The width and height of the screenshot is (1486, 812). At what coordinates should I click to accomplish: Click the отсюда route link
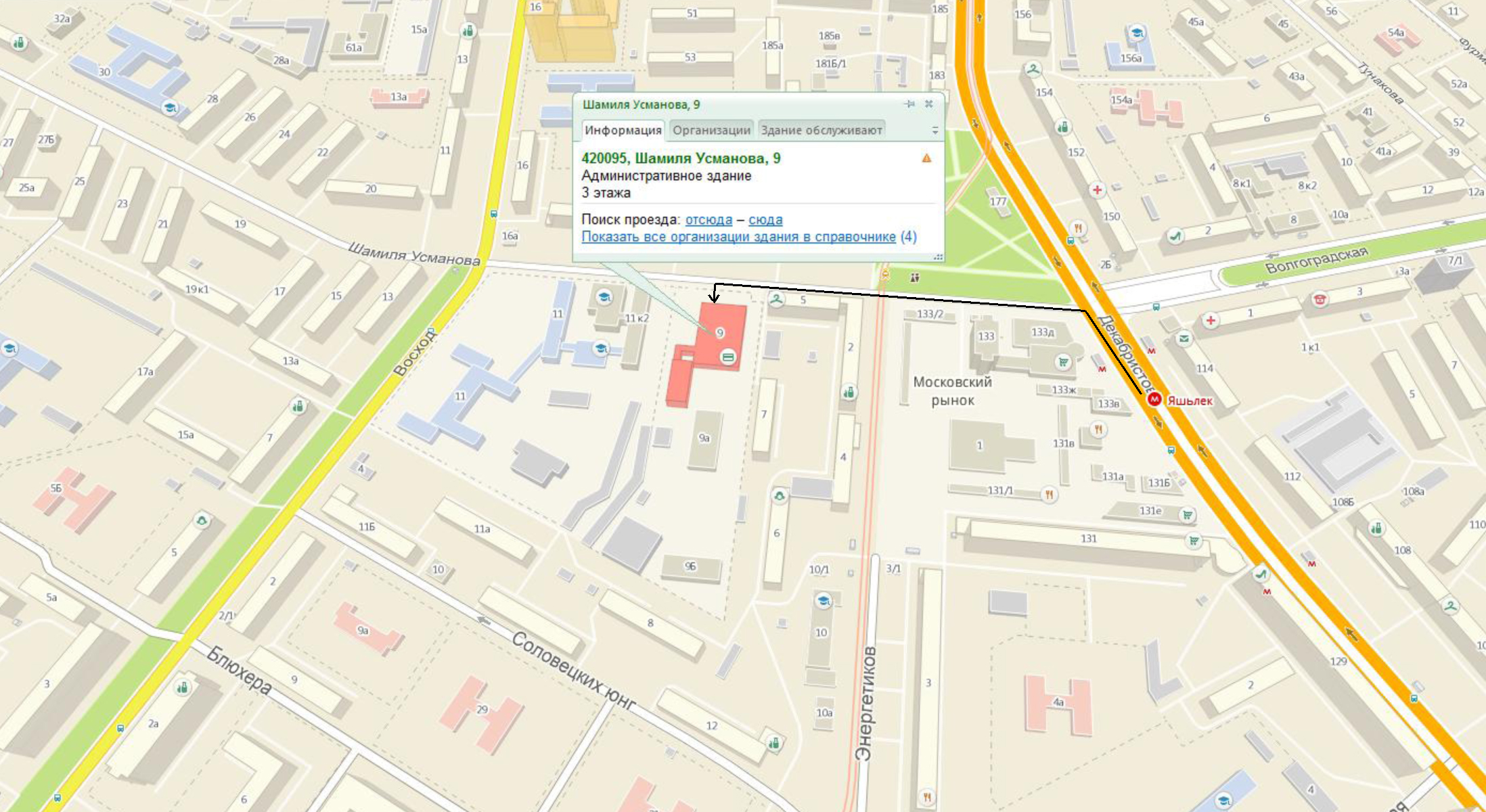pyautogui.click(x=708, y=220)
